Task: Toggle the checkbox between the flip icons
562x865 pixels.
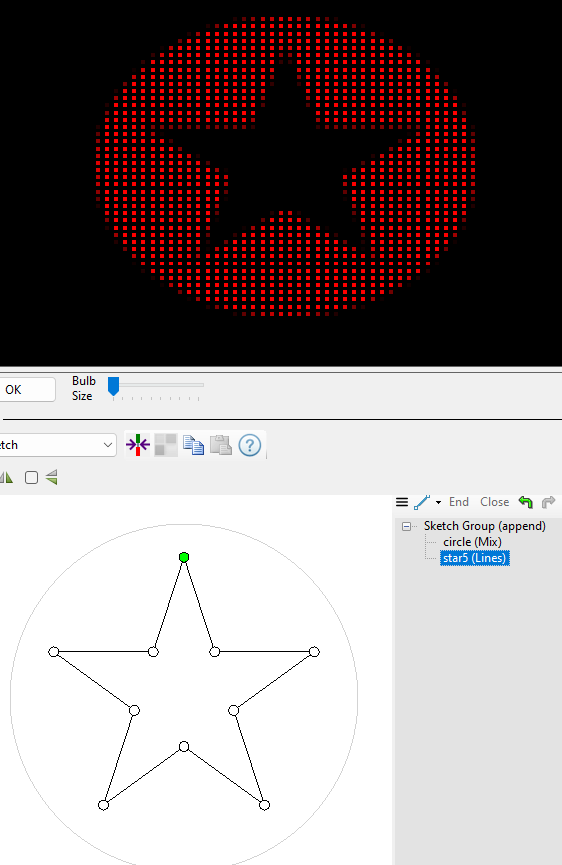Action: coord(31,477)
